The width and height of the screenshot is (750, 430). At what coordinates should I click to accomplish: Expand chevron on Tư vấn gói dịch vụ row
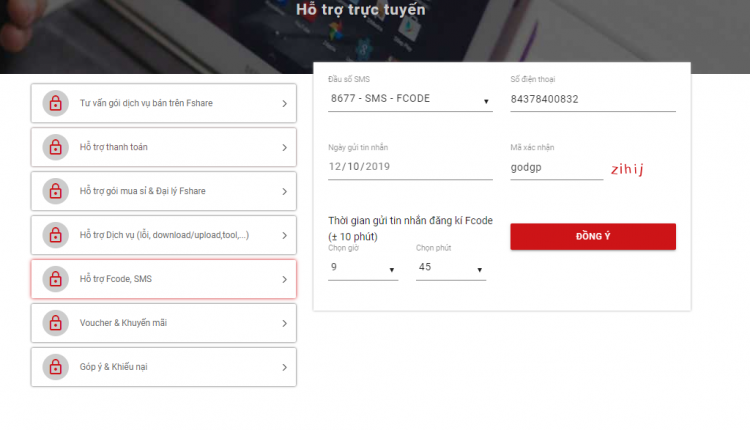coord(285,104)
